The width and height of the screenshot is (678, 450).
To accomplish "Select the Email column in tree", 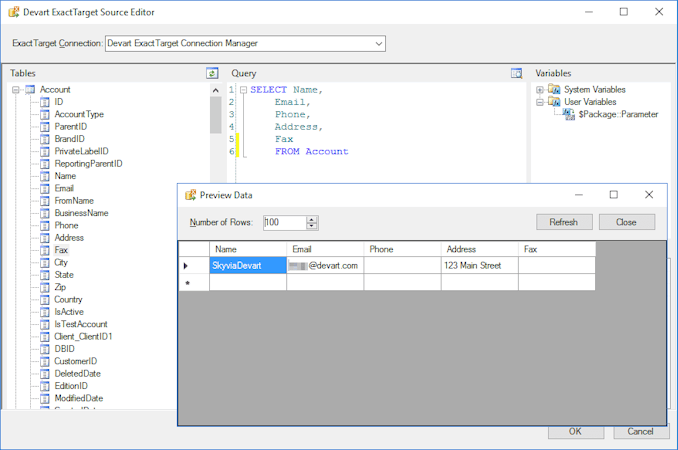I will tap(64, 188).
